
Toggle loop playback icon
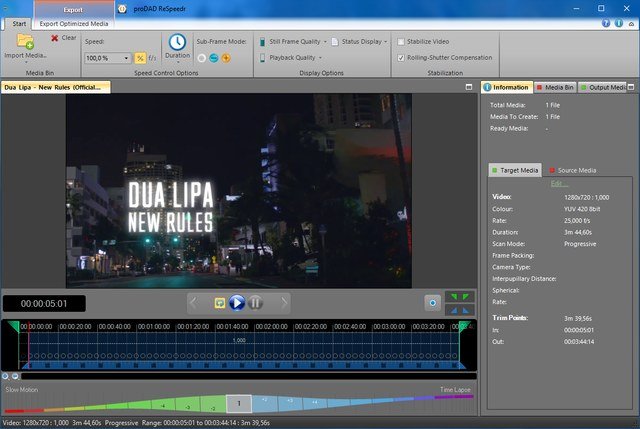tap(220, 302)
